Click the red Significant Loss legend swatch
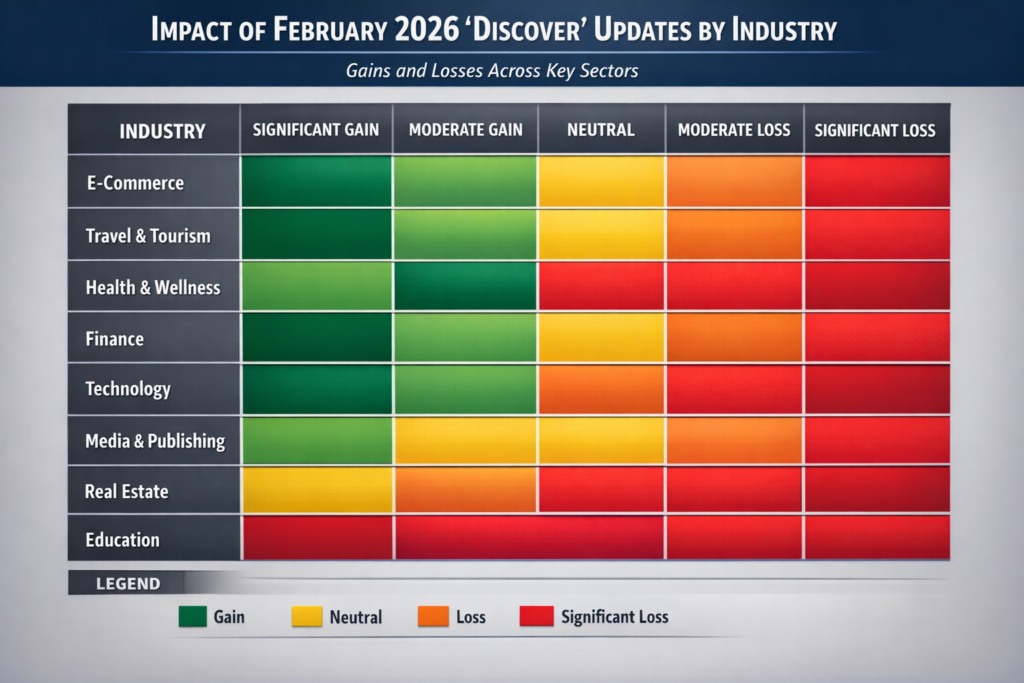 point(537,617)
